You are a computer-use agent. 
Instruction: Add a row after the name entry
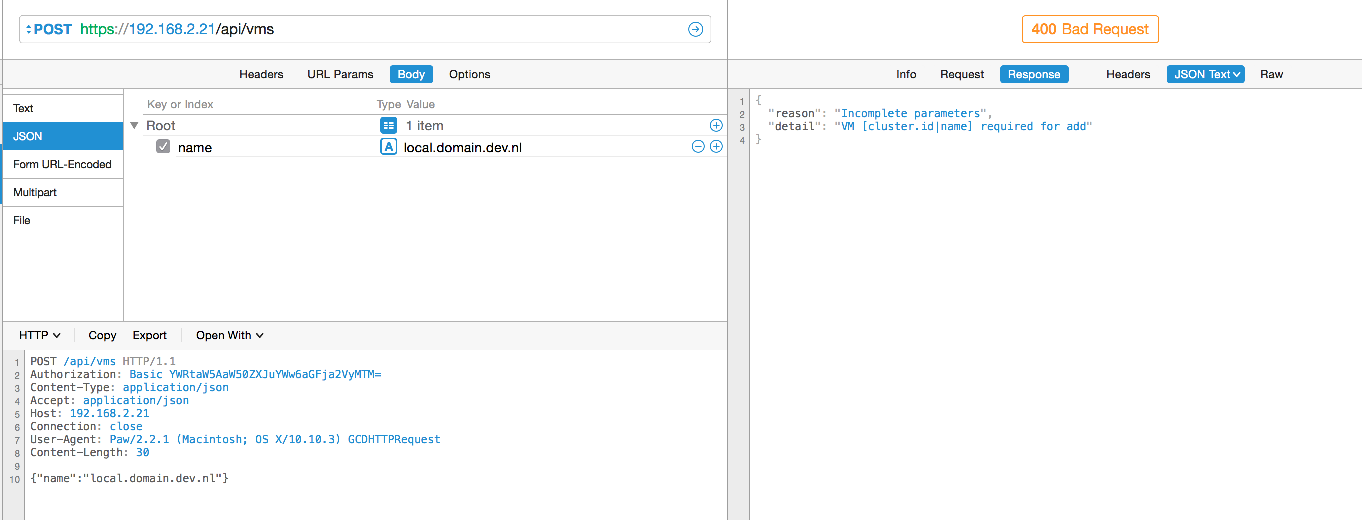point(716,147)
